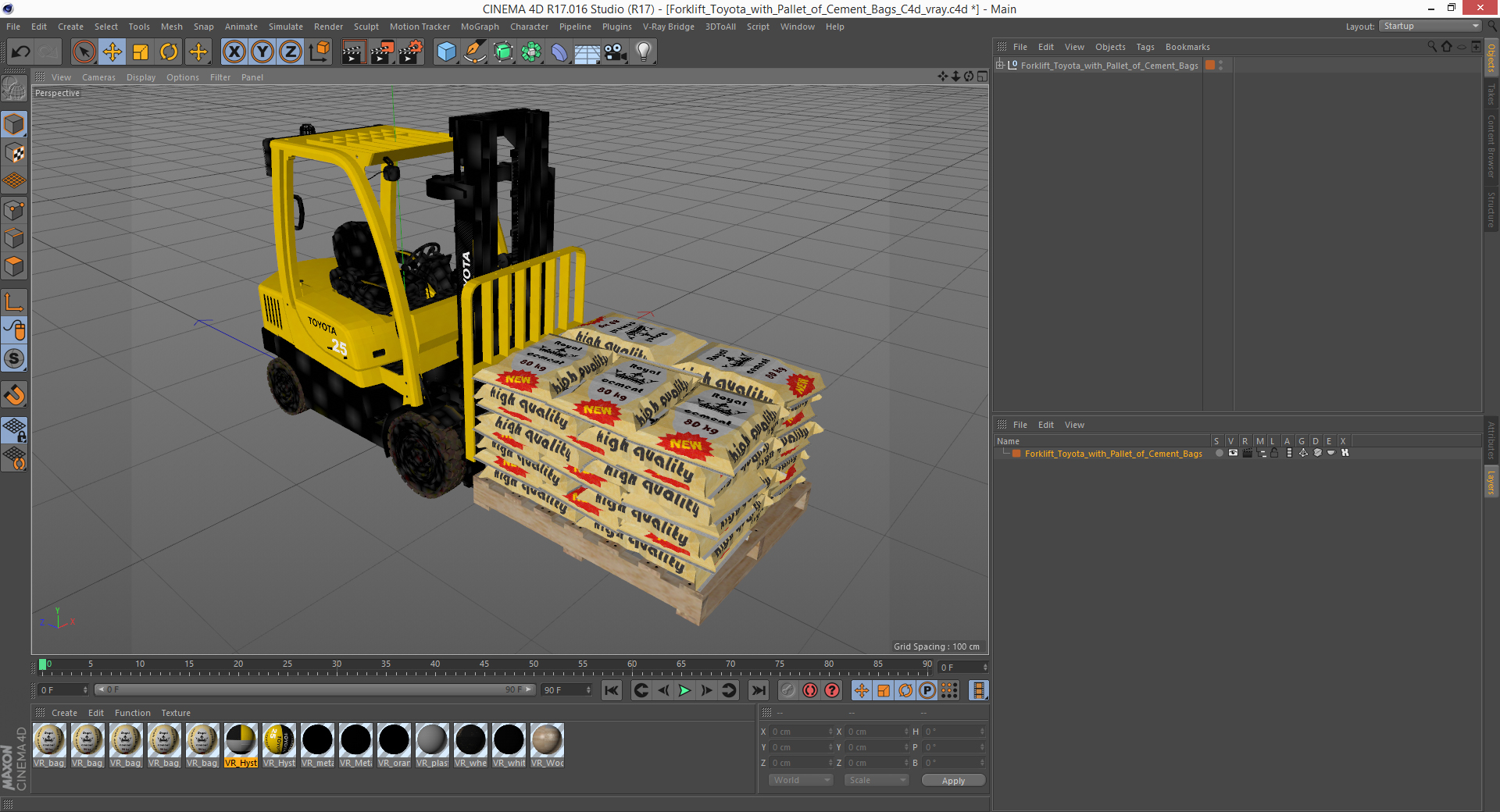Select the Points mode
Image resolution: width=1500 pixels, height=812 pixels.
pyautogui.click(x=14, y=209)
